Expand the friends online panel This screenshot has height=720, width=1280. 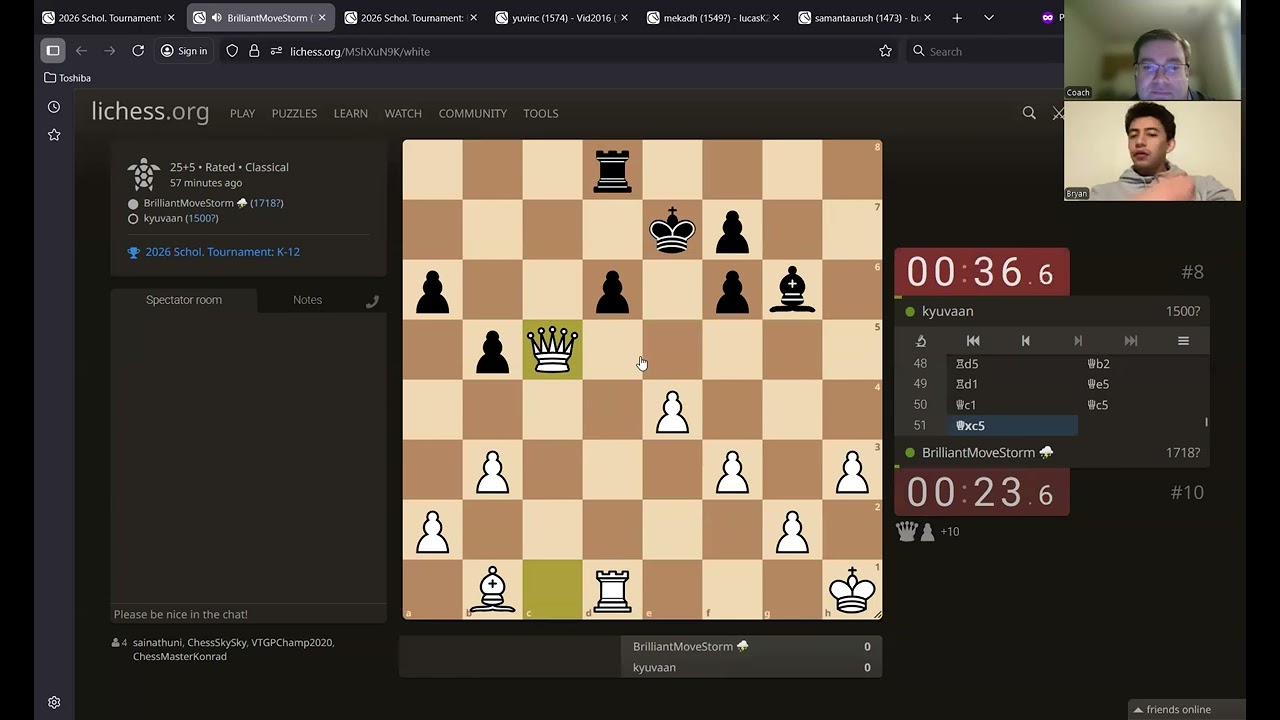(1185, 709)
